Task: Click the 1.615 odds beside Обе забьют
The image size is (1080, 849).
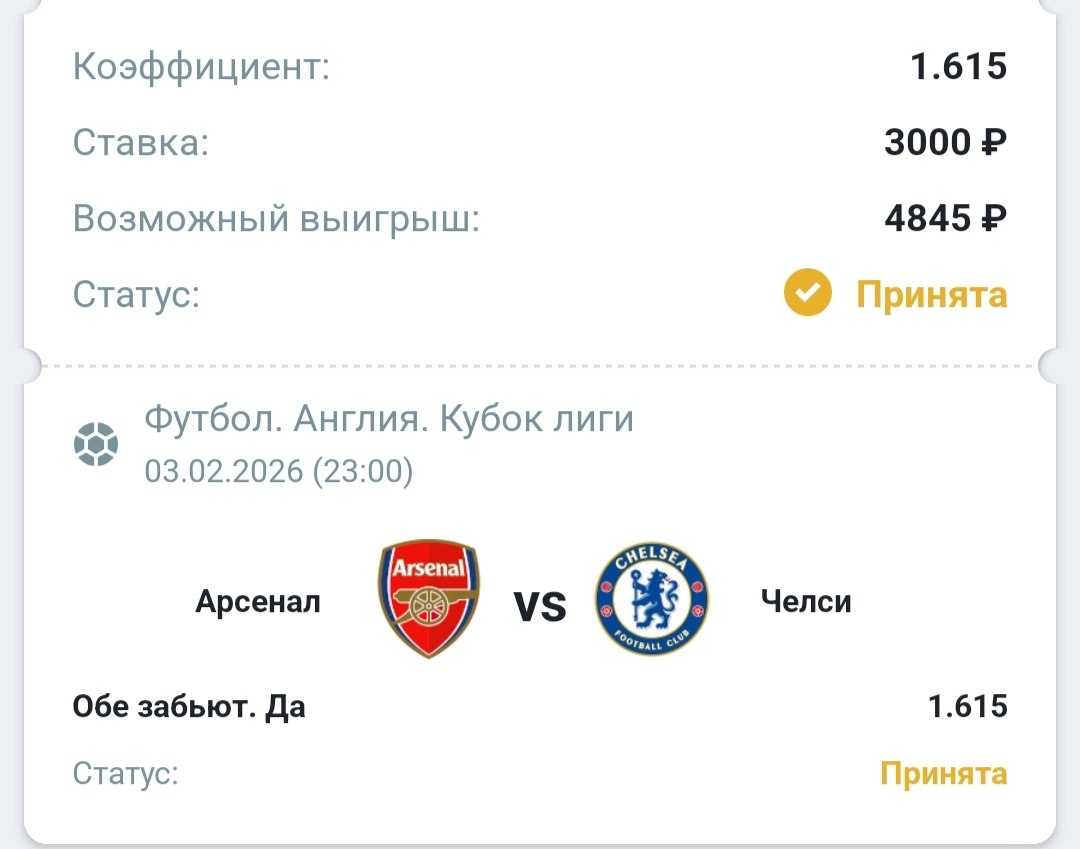Action: [967, 707]
